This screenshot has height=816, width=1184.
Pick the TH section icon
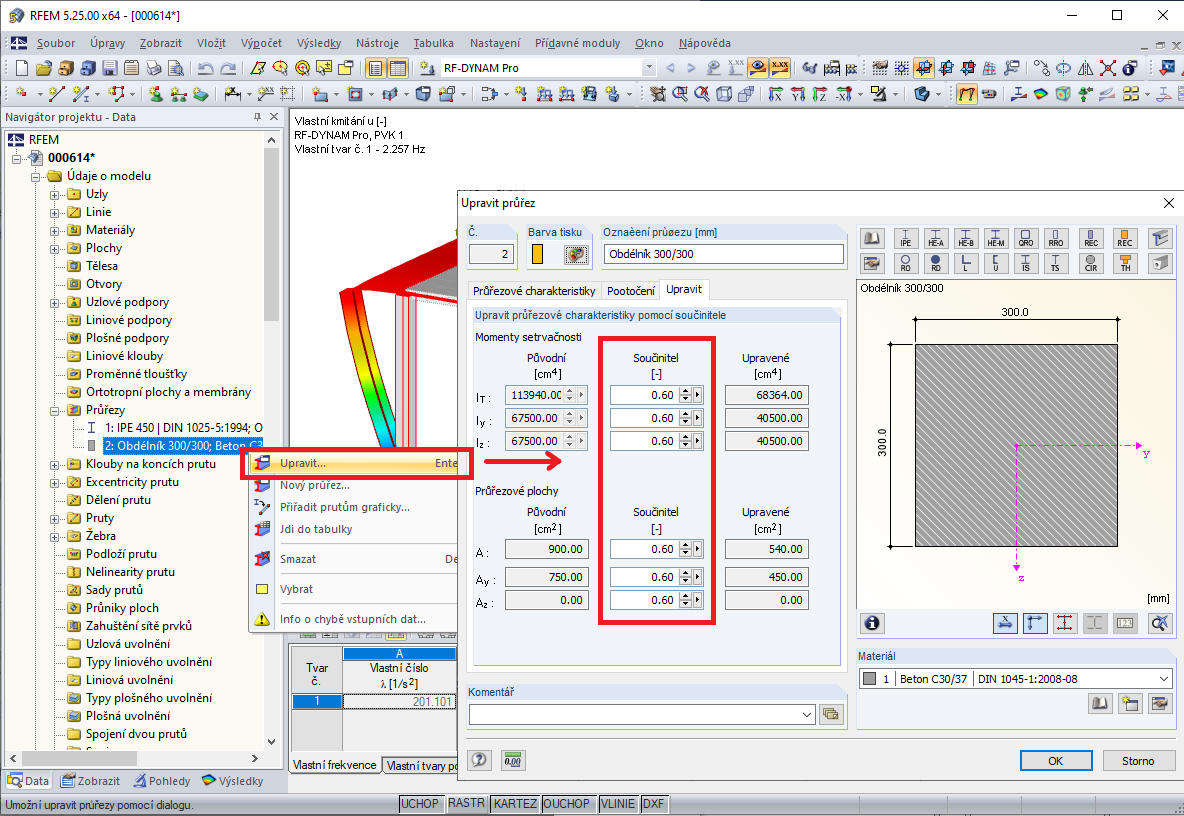(1125, 263)
